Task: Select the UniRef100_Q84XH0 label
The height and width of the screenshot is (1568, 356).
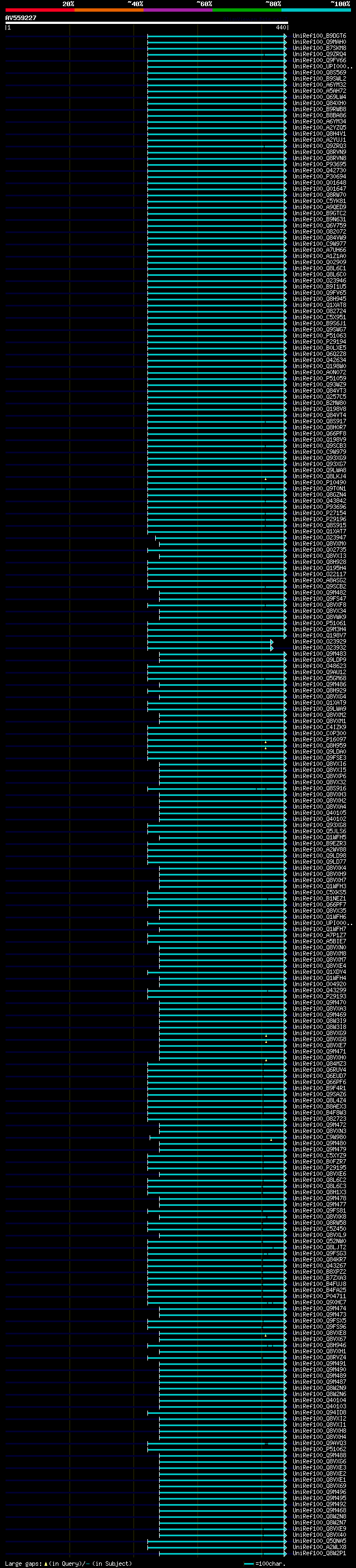Action: tap(319, 103)
